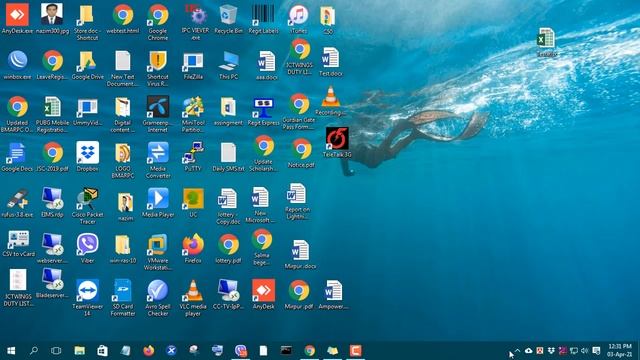Viewport: 640px width, 360px height.
Task: Select the TeleTalk 3G shortcut
Action: pyautogui.click(x=337, y=142)
